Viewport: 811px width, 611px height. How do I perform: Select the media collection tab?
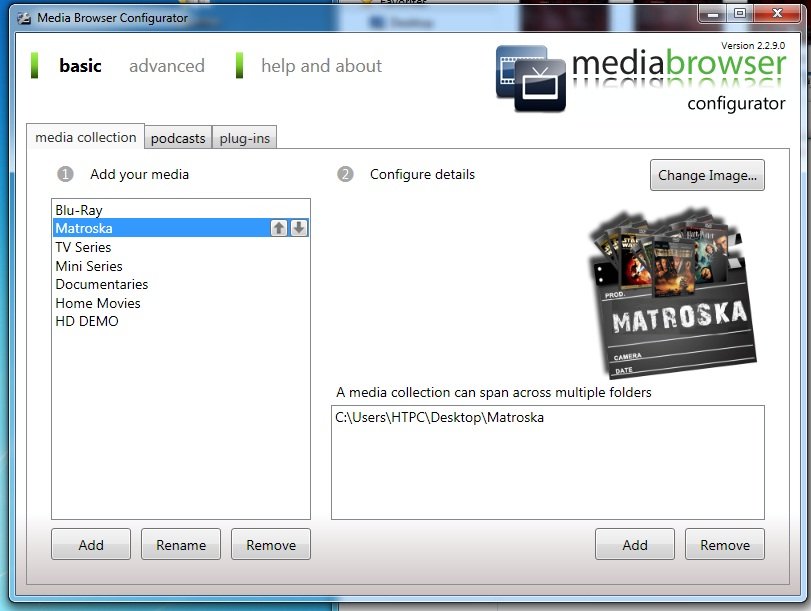86,137
